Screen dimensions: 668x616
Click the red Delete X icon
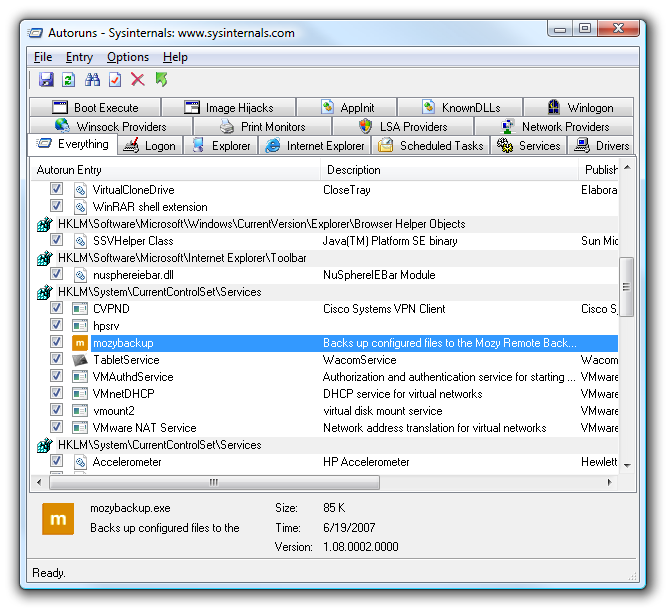[138, 80]
